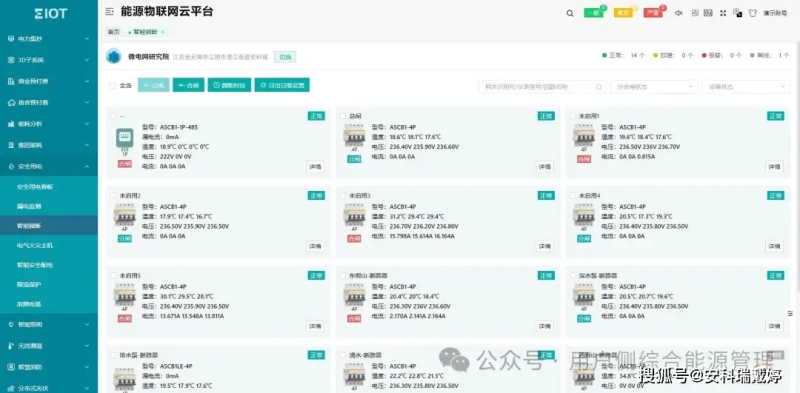Check the 未启用5 card checkbox
This screenshot has height=393, width=800.
tap(113, 275)
